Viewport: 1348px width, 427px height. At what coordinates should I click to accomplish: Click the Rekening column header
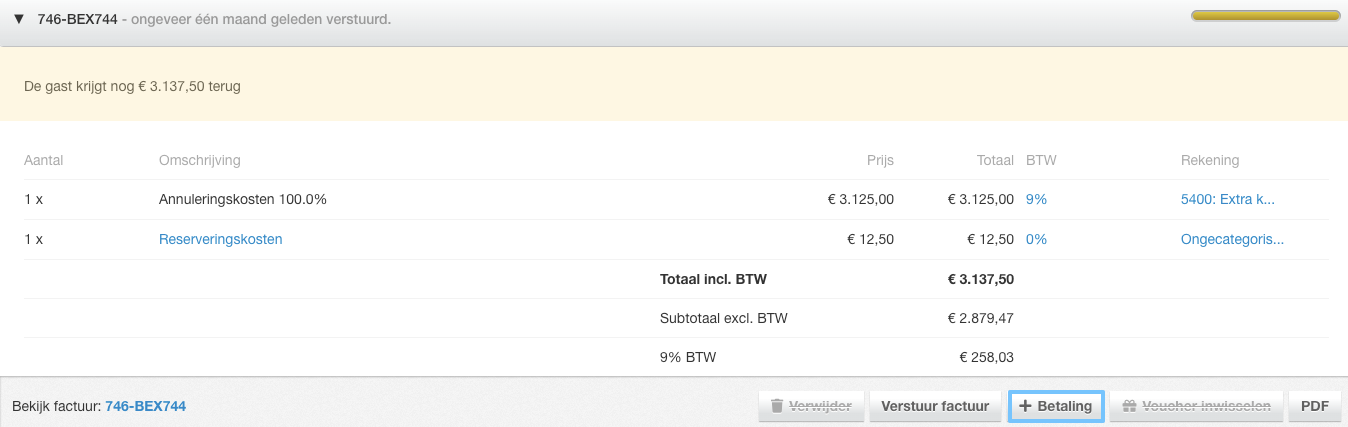[1210, 160]
